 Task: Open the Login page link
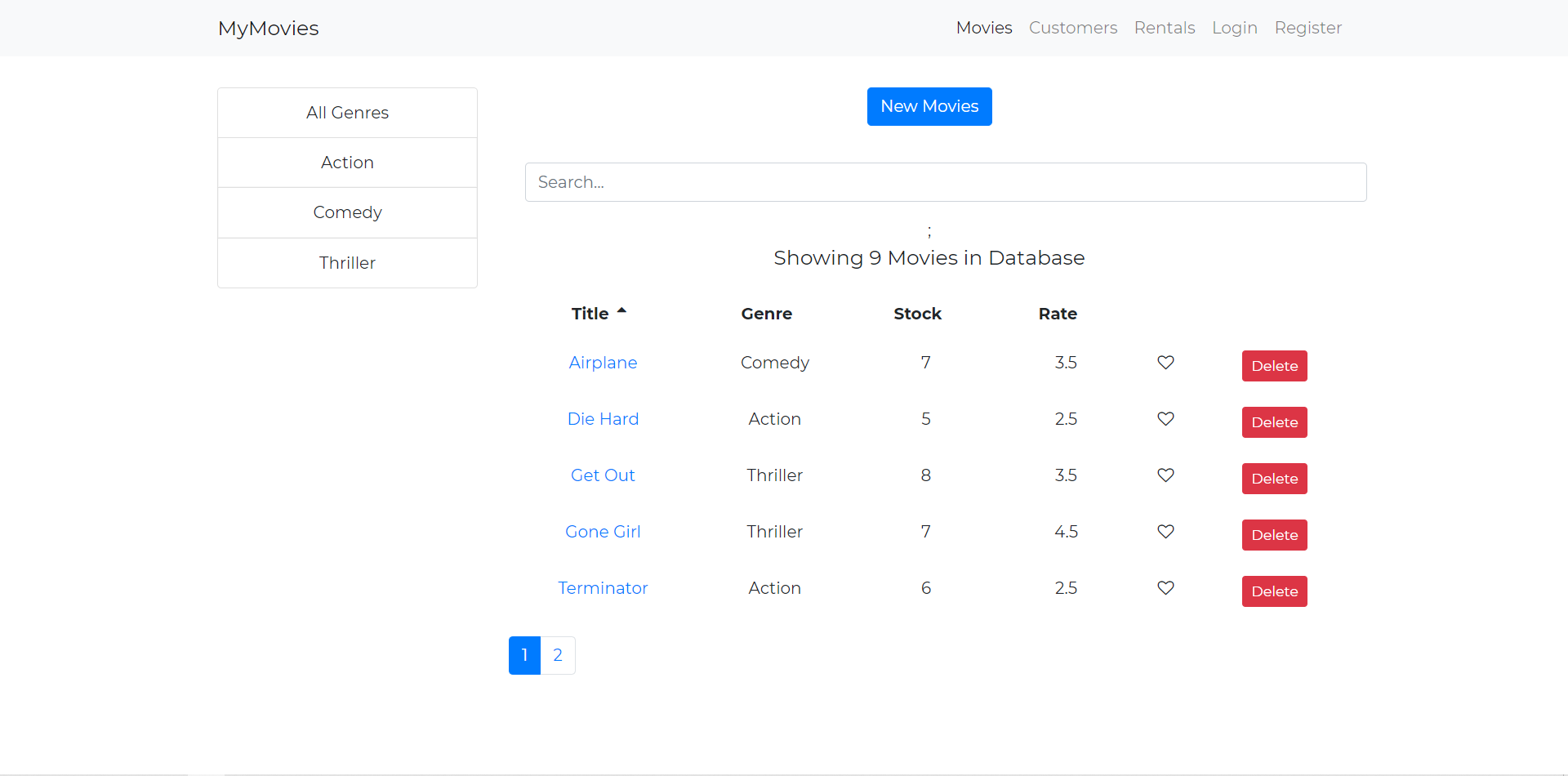point(1234,28)
